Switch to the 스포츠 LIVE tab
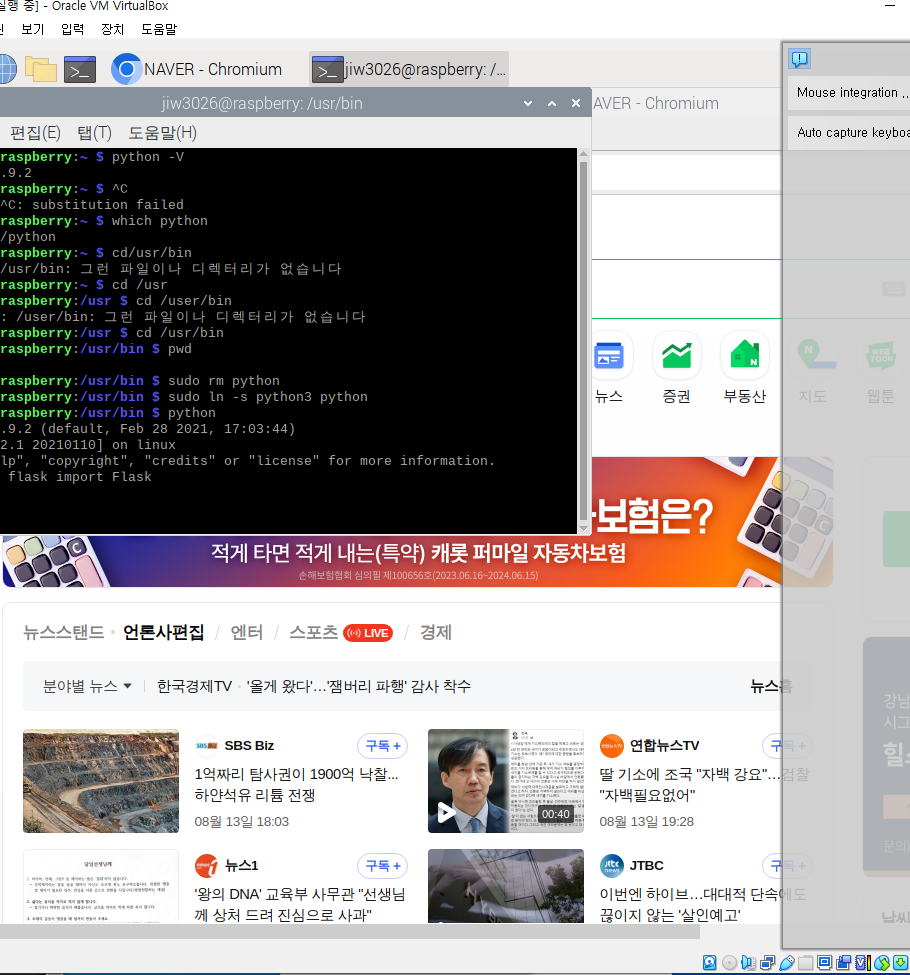Viewport: 910px width, 975px height. [x=341, y=632]
